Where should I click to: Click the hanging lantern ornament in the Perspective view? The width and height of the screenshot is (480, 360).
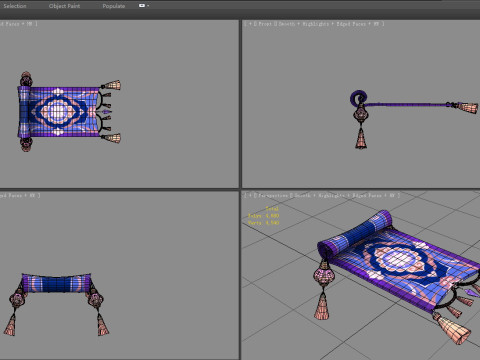[323, 276]
